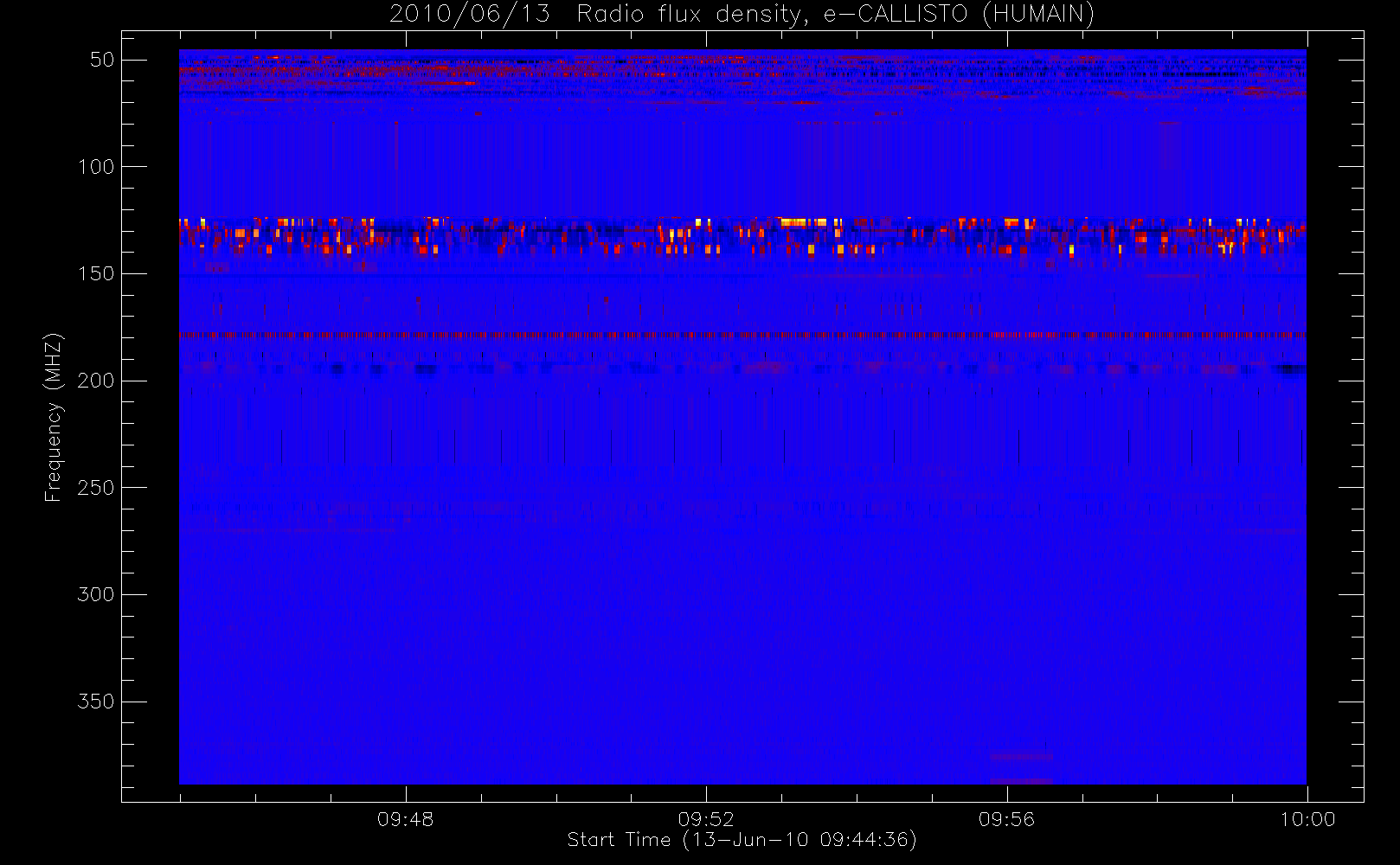1400x865 pixels.
Task: Click the 300 MHz frequency tick label
Action: 96,595
